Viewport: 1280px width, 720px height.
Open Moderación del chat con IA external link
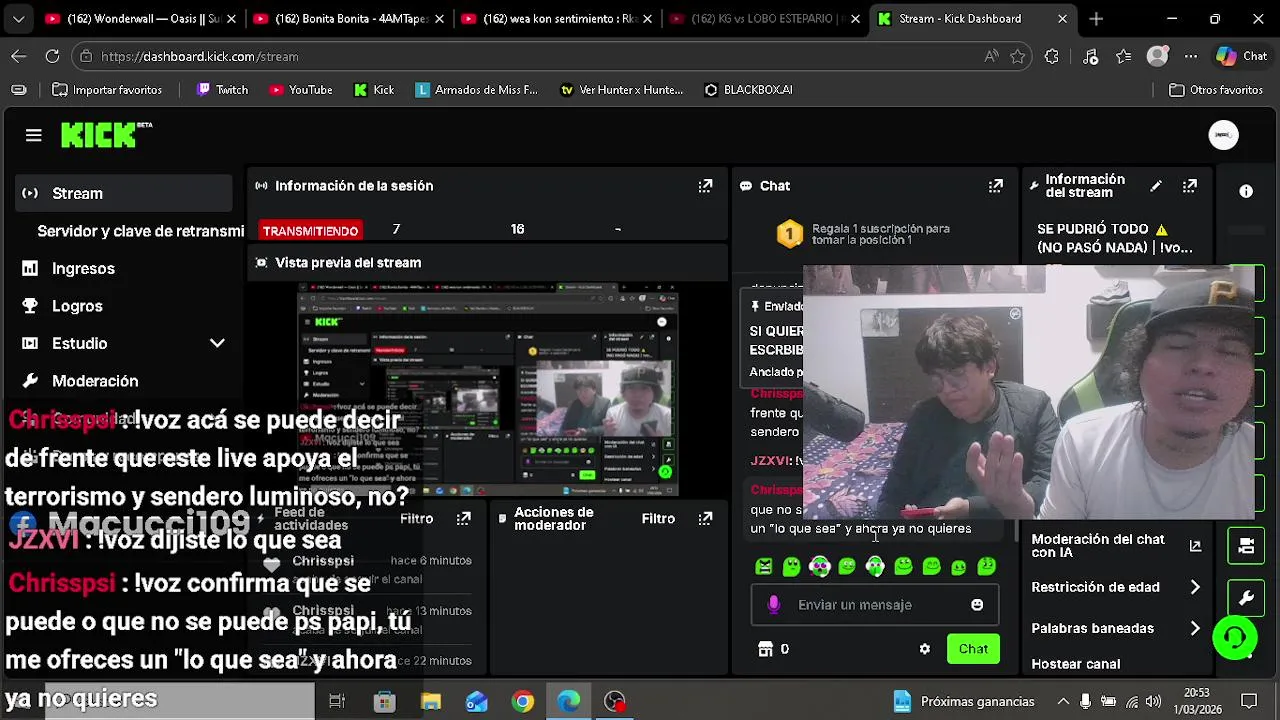coord(1195,546)
